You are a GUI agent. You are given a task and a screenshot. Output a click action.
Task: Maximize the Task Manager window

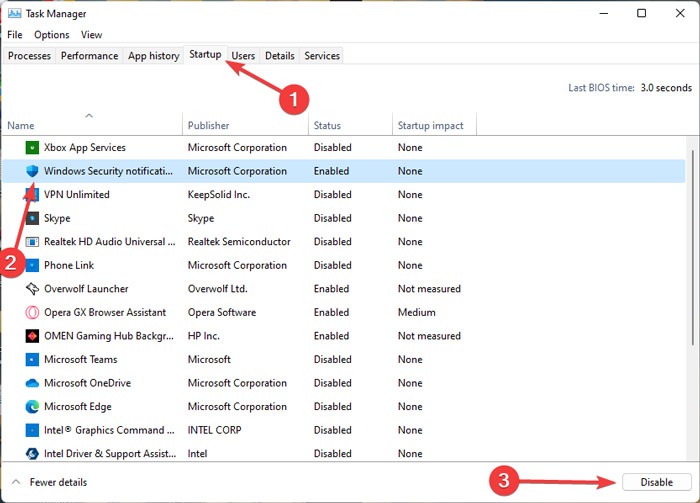coord(642,13)
